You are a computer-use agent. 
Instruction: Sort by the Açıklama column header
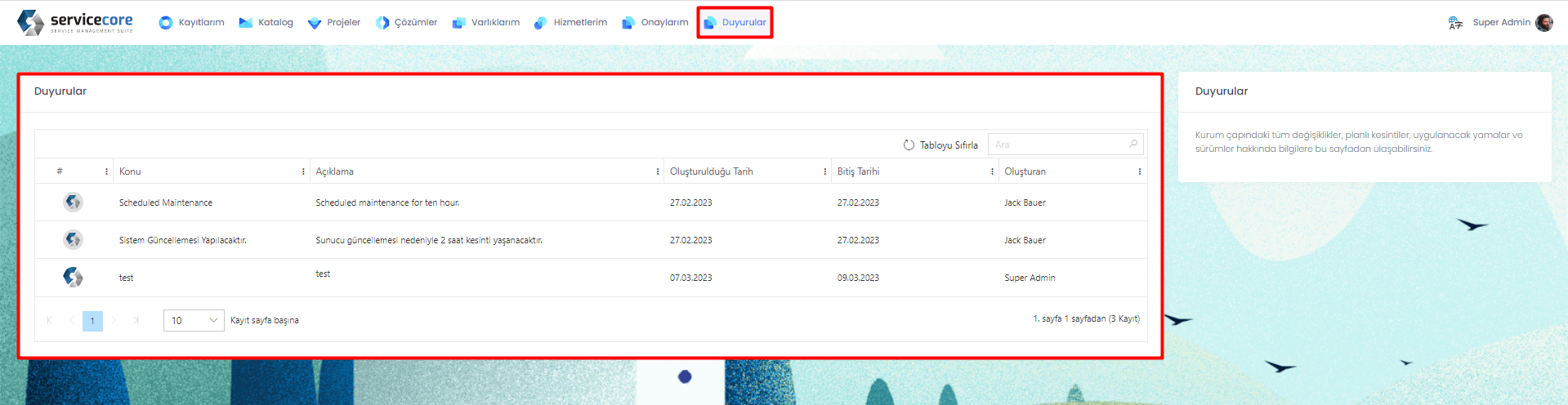334,171
